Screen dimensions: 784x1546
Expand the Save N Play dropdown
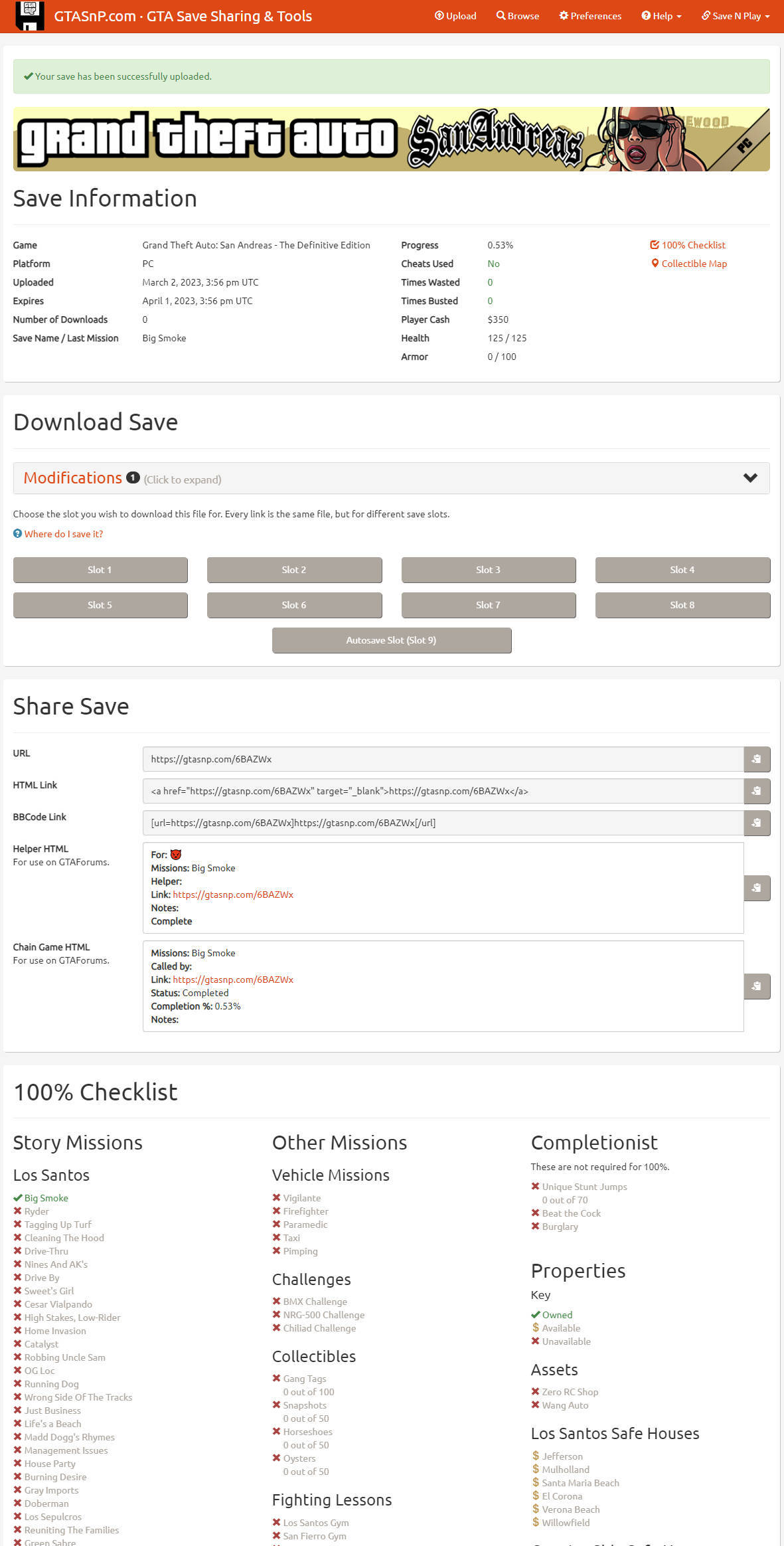coord(736,16)
